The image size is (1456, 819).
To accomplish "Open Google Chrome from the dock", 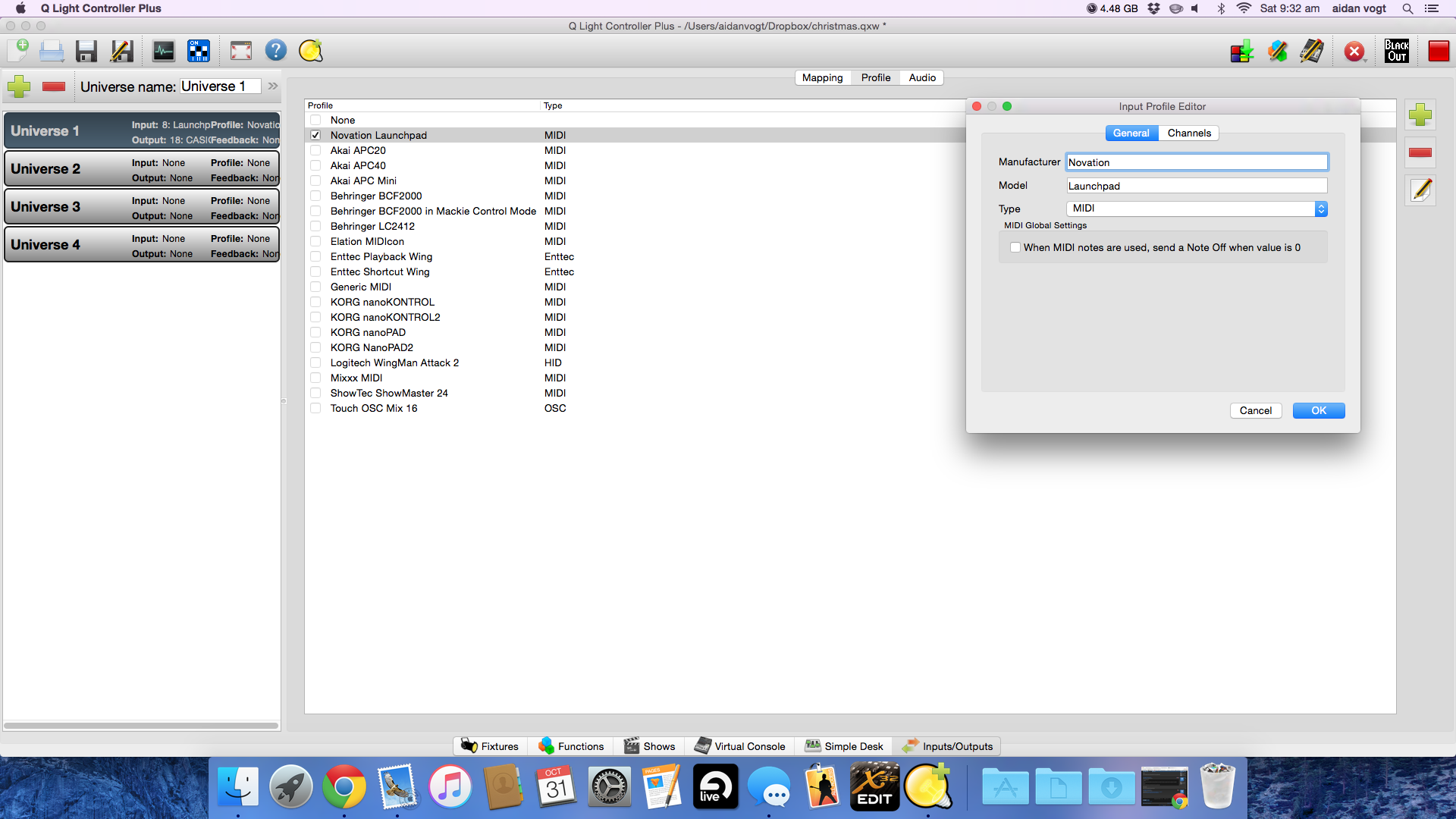I will tap(344, 787).
